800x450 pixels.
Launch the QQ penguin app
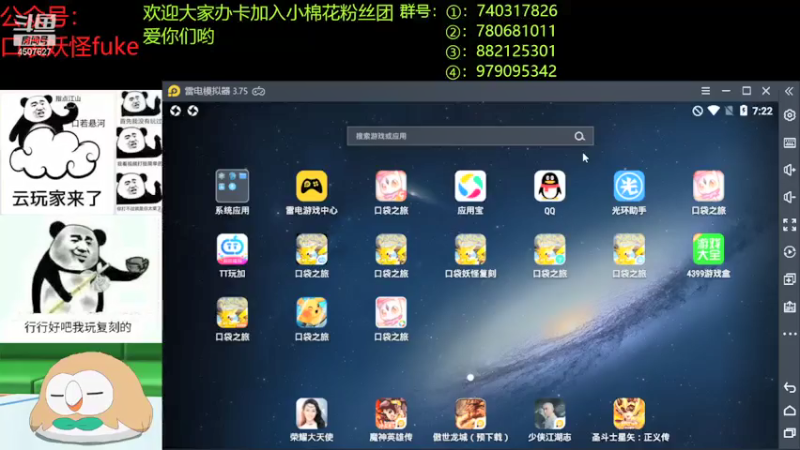pos(549,187)
